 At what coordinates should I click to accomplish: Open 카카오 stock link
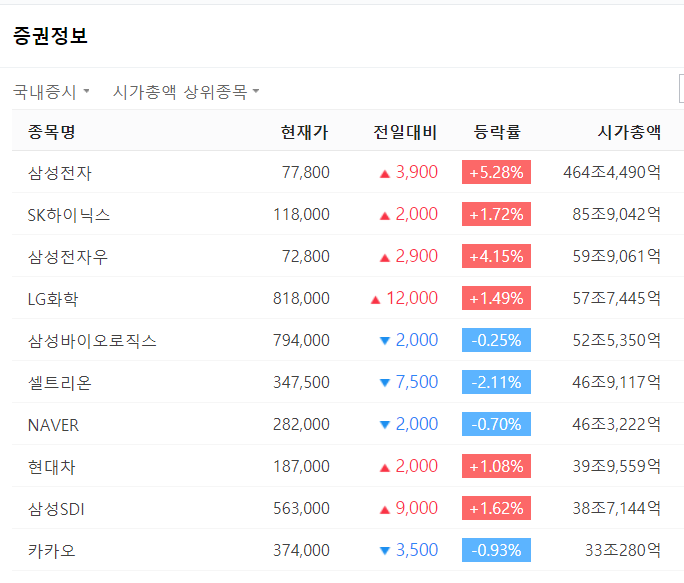(x=51, y=551)
